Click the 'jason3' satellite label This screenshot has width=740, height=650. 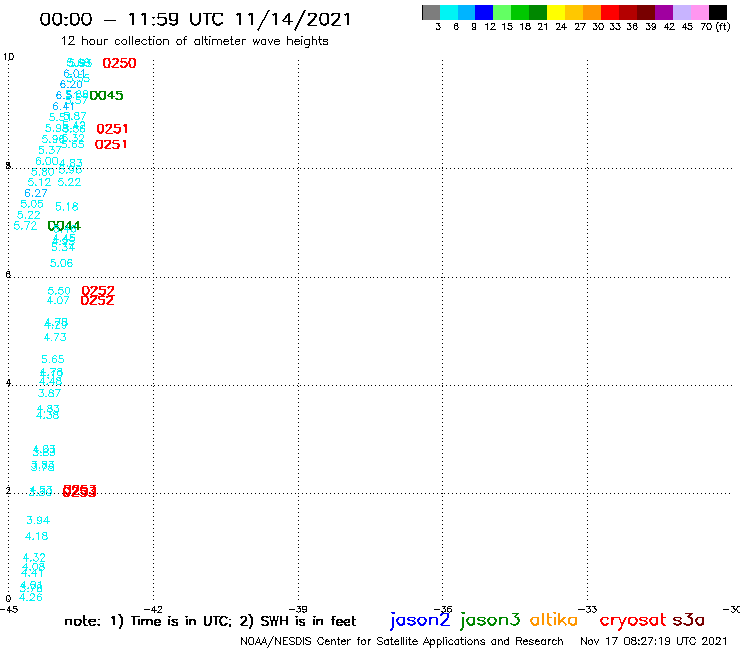click(x=490, y=620)
